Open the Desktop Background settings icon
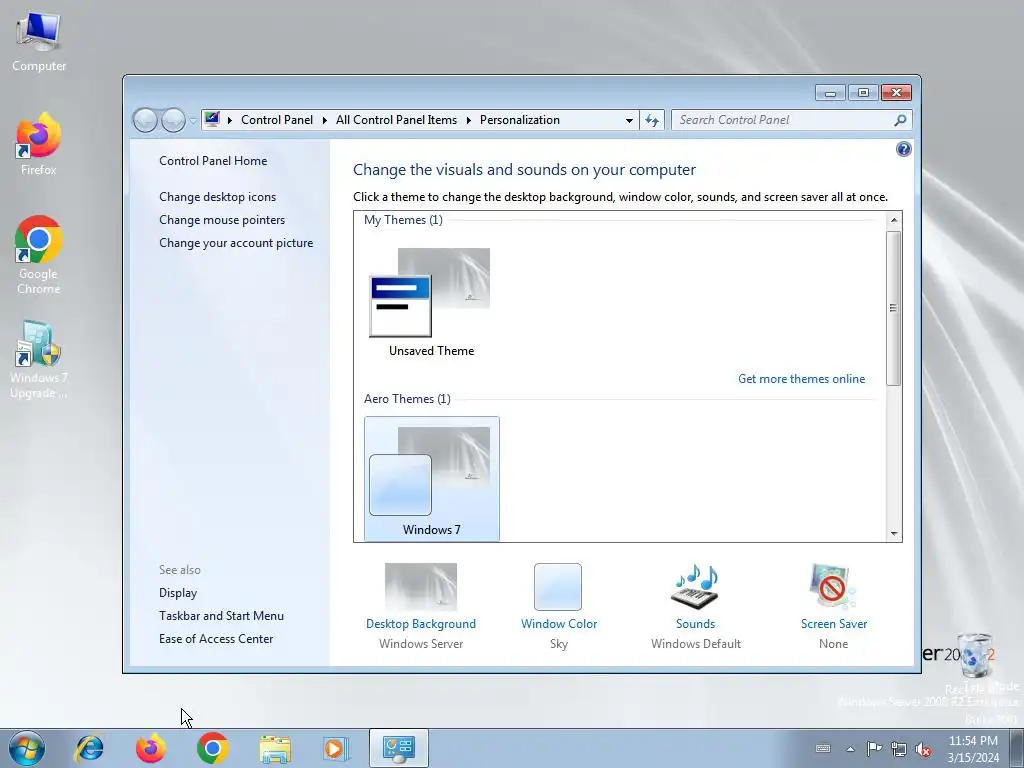The image size is (1024, 768). (421, 586)
